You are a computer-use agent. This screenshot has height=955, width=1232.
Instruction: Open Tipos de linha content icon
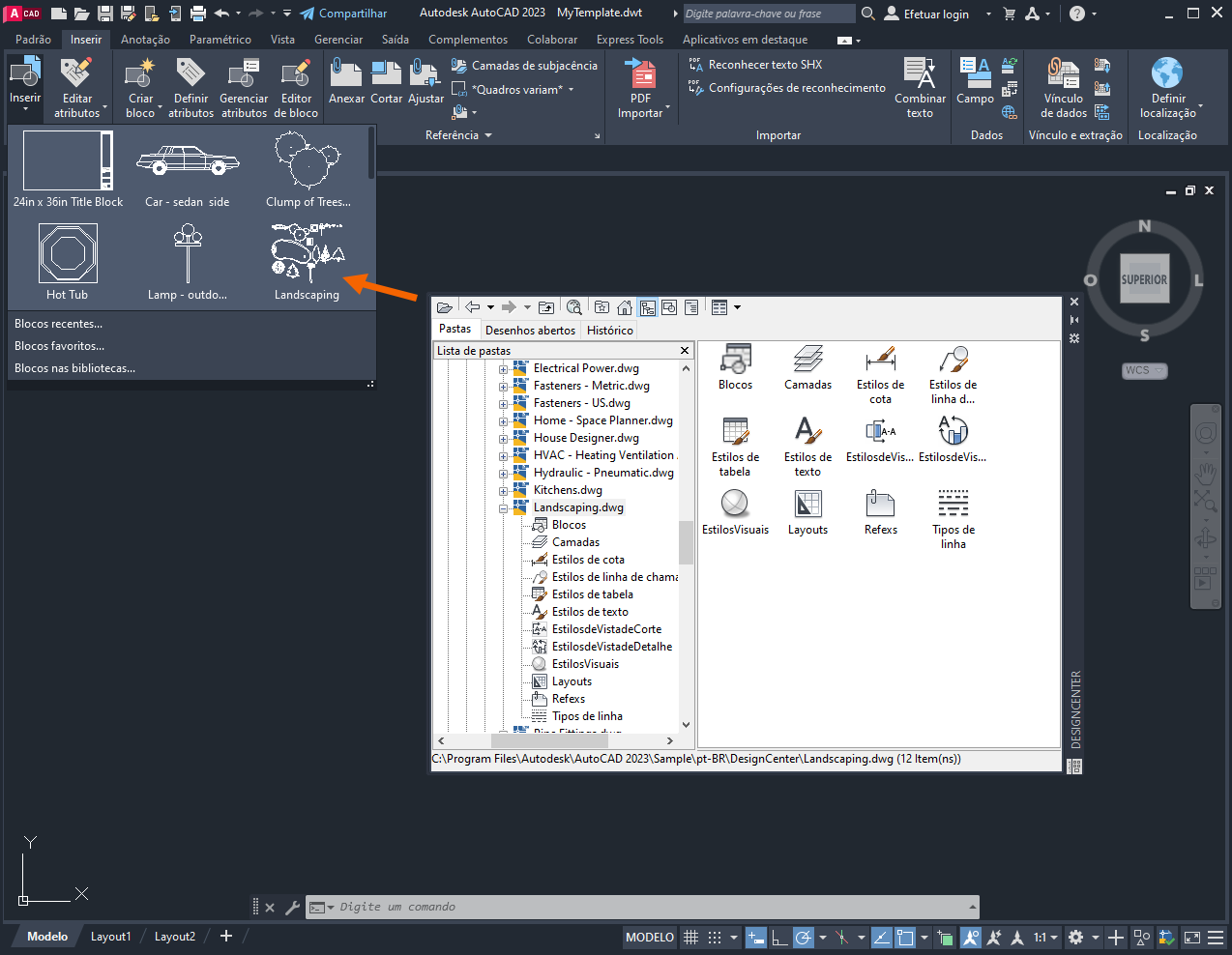tap(953, 519)
